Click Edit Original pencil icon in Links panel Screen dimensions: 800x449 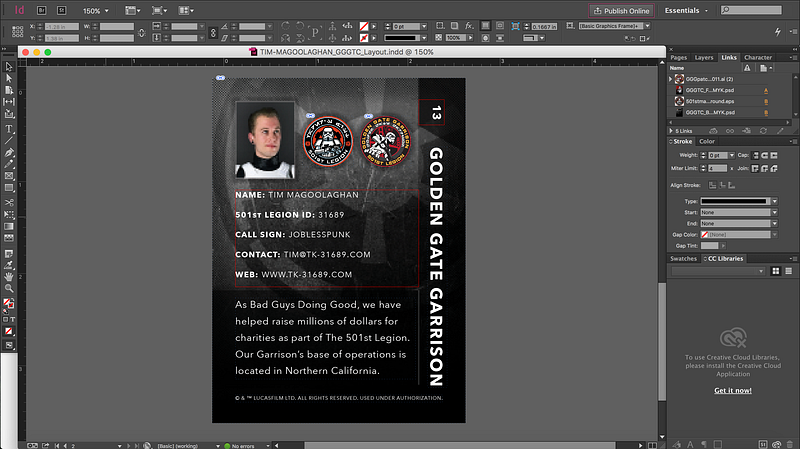(x=780, y=131)
